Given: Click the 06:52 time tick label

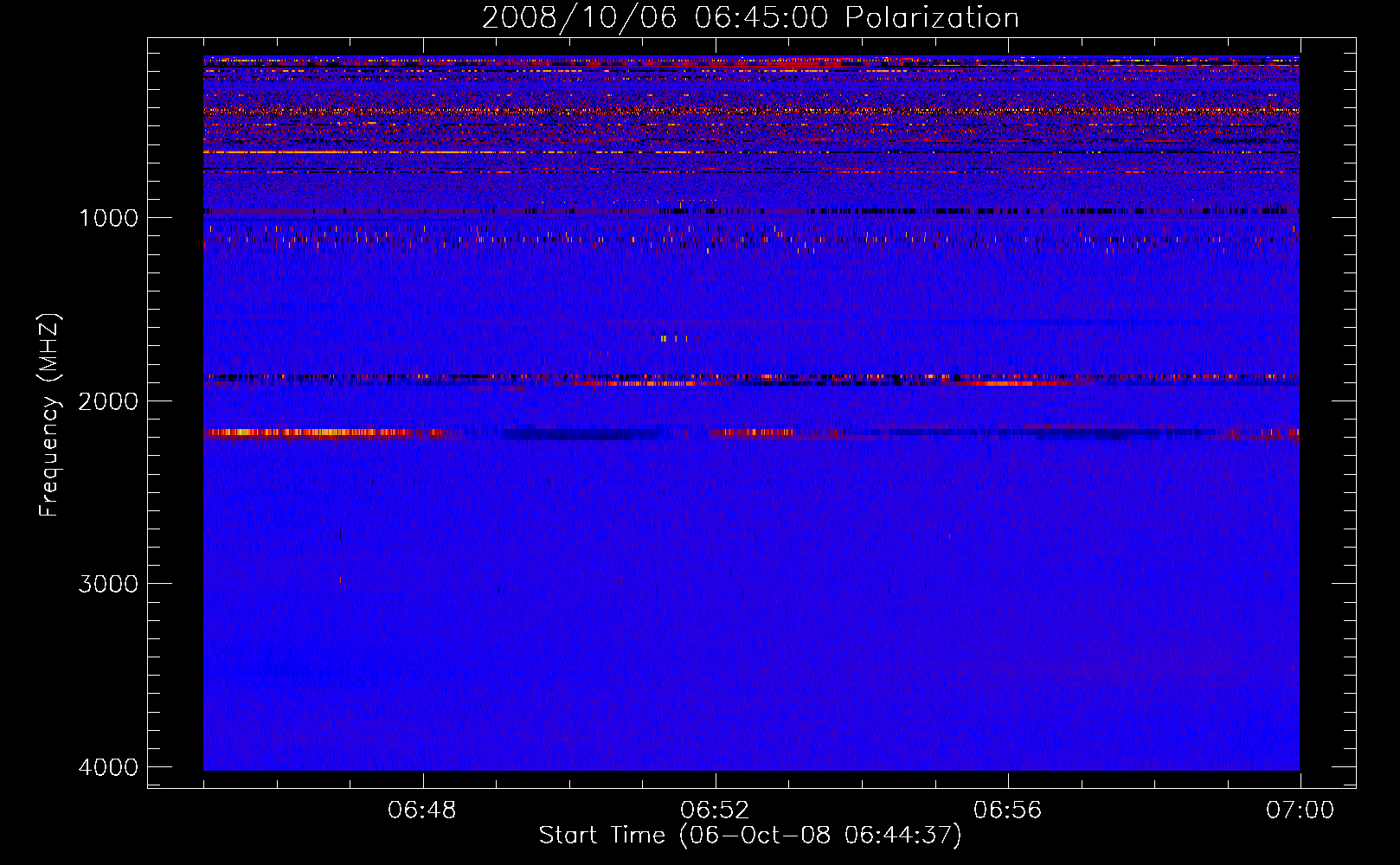Looking at the screenshot, I should pos(715,811).
